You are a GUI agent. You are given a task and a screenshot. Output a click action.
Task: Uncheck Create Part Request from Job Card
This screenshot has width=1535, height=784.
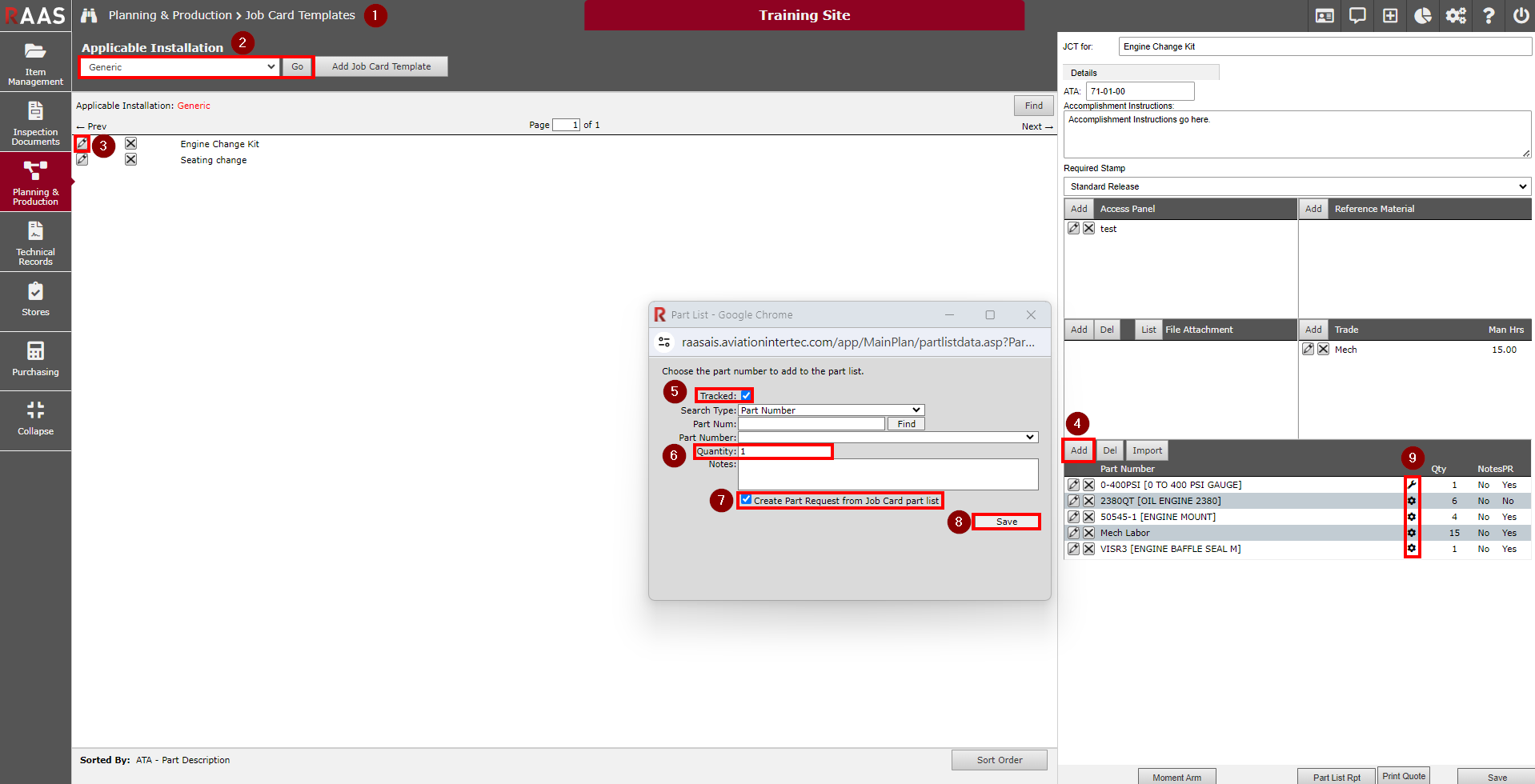tap(746, 500)
